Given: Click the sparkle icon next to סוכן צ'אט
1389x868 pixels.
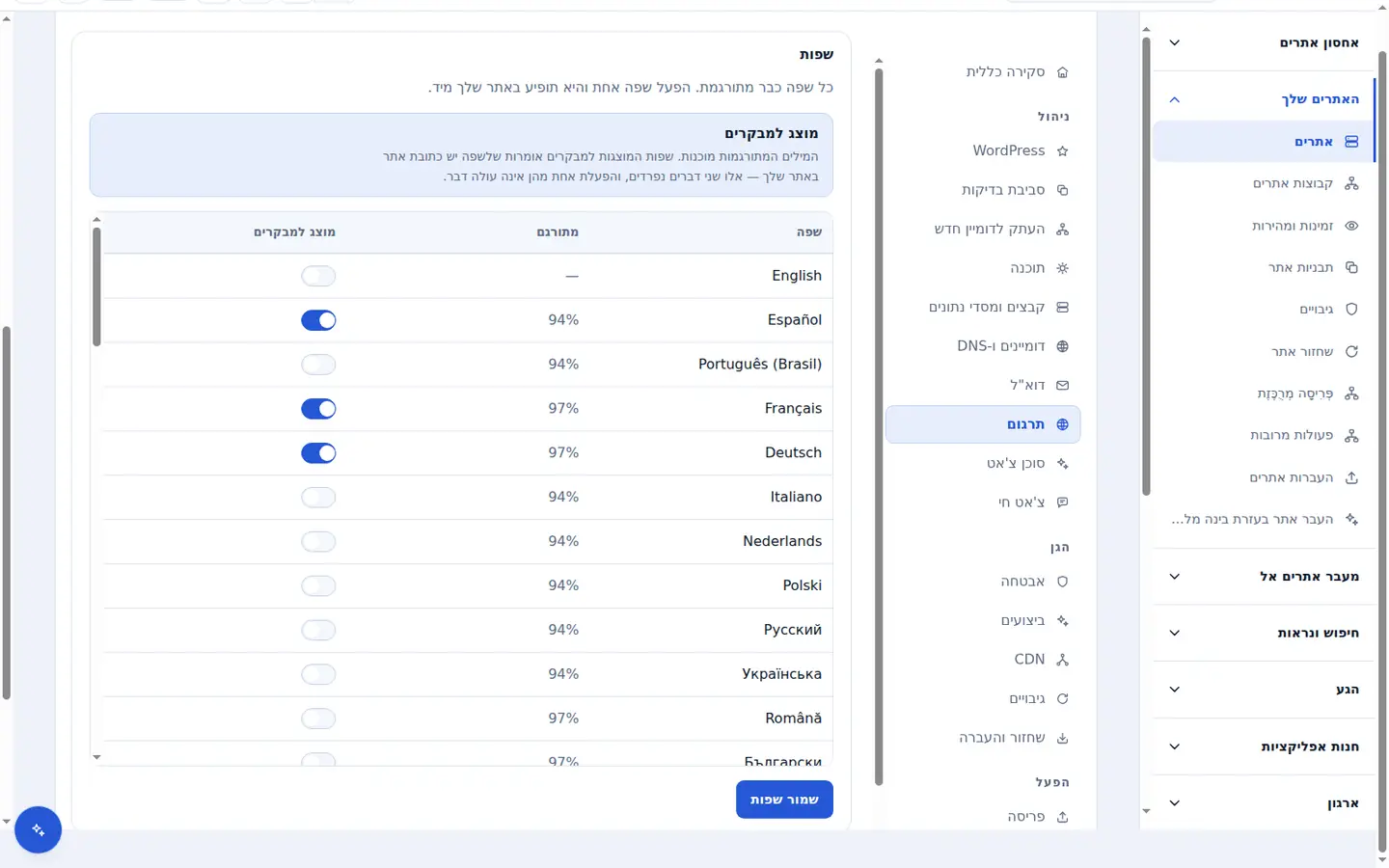Looking at the screenshot, I should 1062,464.
